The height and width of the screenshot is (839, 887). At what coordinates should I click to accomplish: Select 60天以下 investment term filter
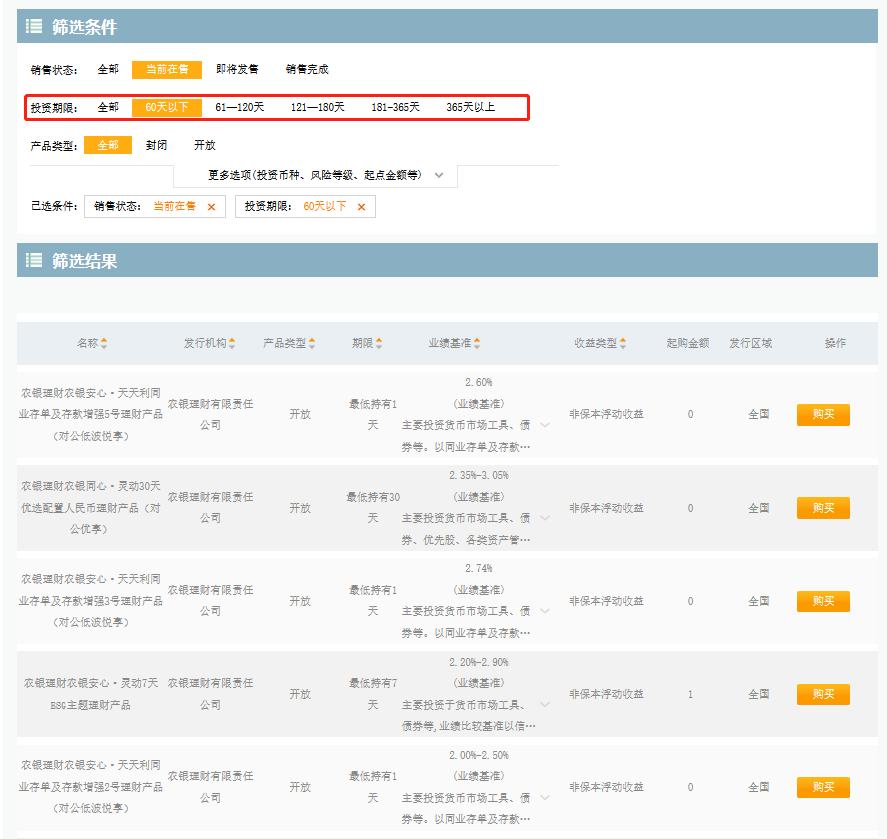click(167, 107)
